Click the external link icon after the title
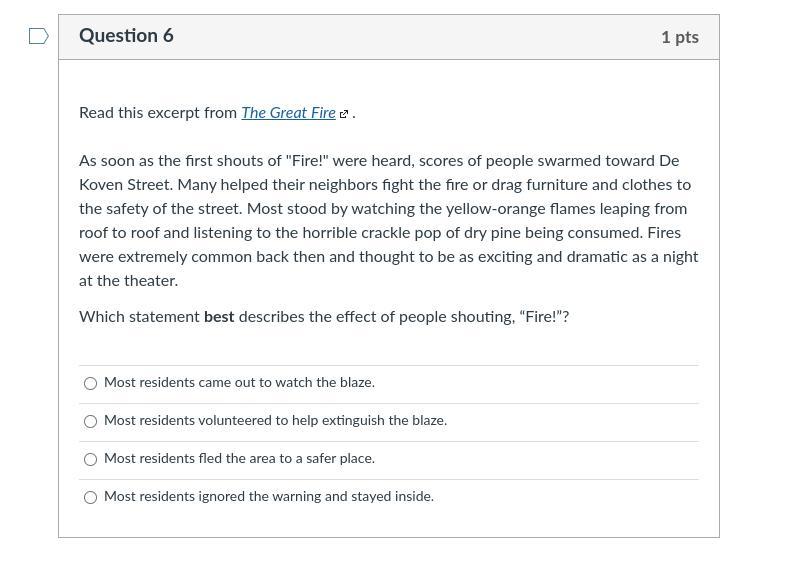 coord(344,114)
